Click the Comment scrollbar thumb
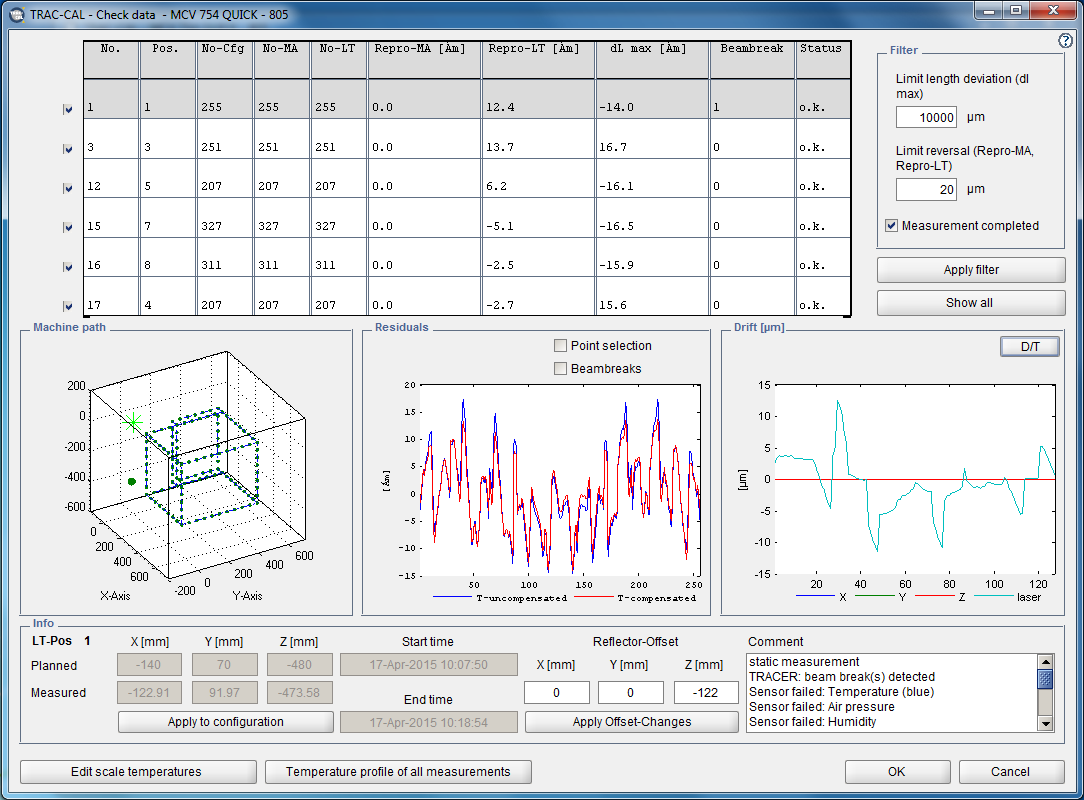 click(x=1046, y=679)
